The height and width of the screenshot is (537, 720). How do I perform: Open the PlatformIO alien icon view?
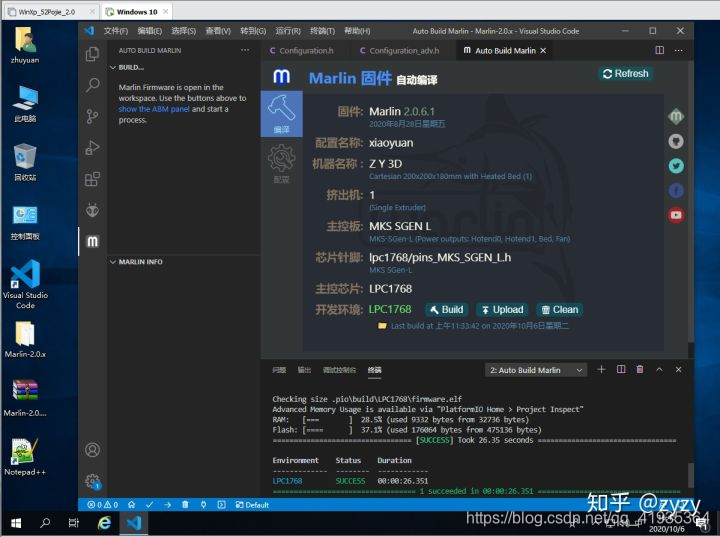pyautogui.click(x=92, y=210)
